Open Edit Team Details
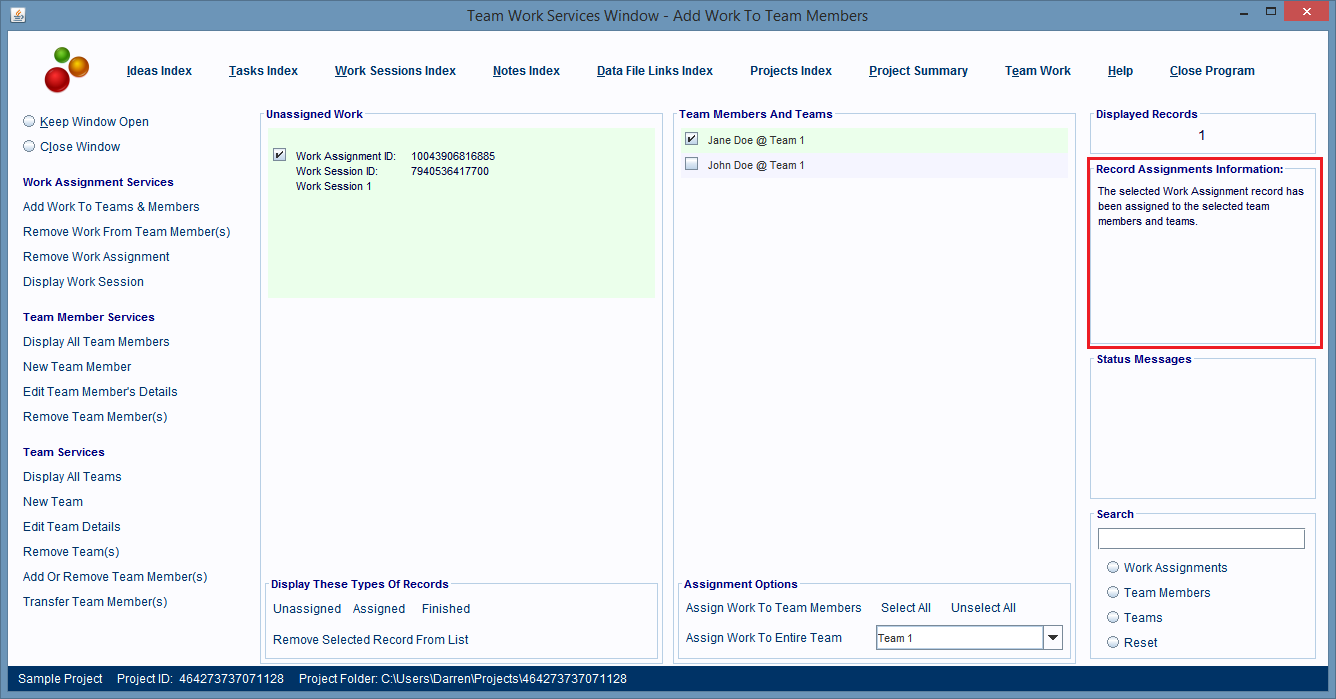 pyautogui.click(x=72, y=527)
